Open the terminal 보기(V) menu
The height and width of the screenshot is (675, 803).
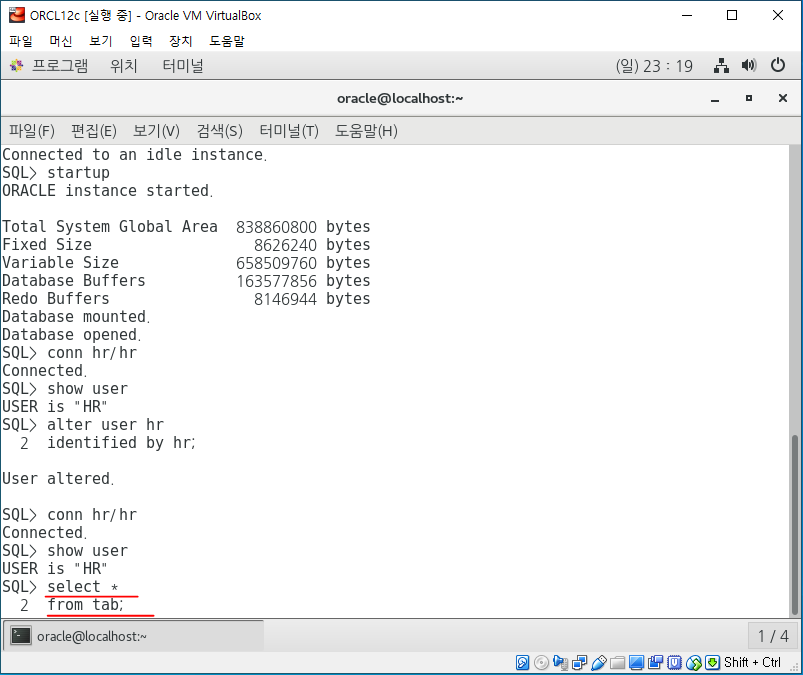point(156,131)
